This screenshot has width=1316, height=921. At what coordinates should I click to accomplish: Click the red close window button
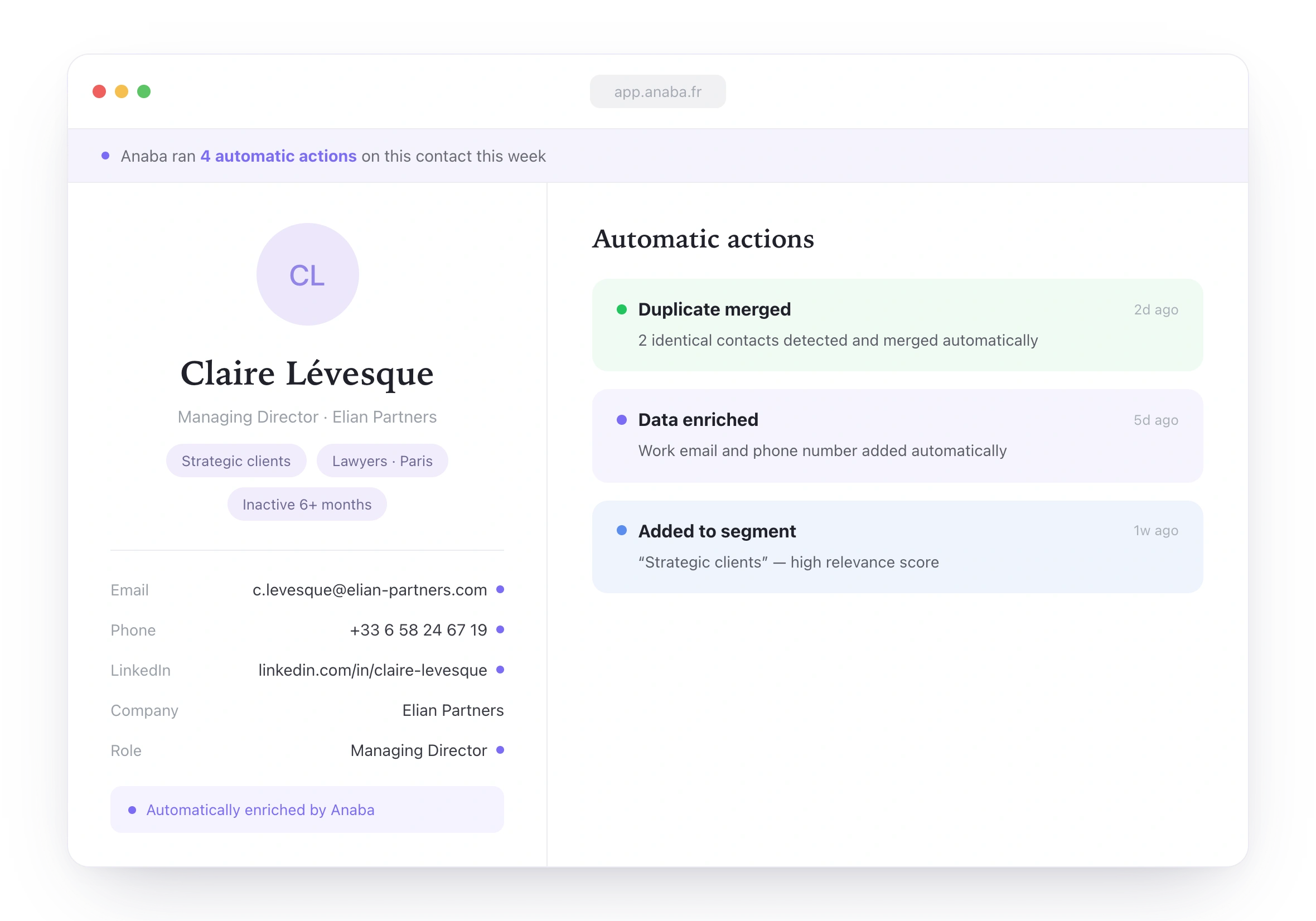[x=99, y=91]
